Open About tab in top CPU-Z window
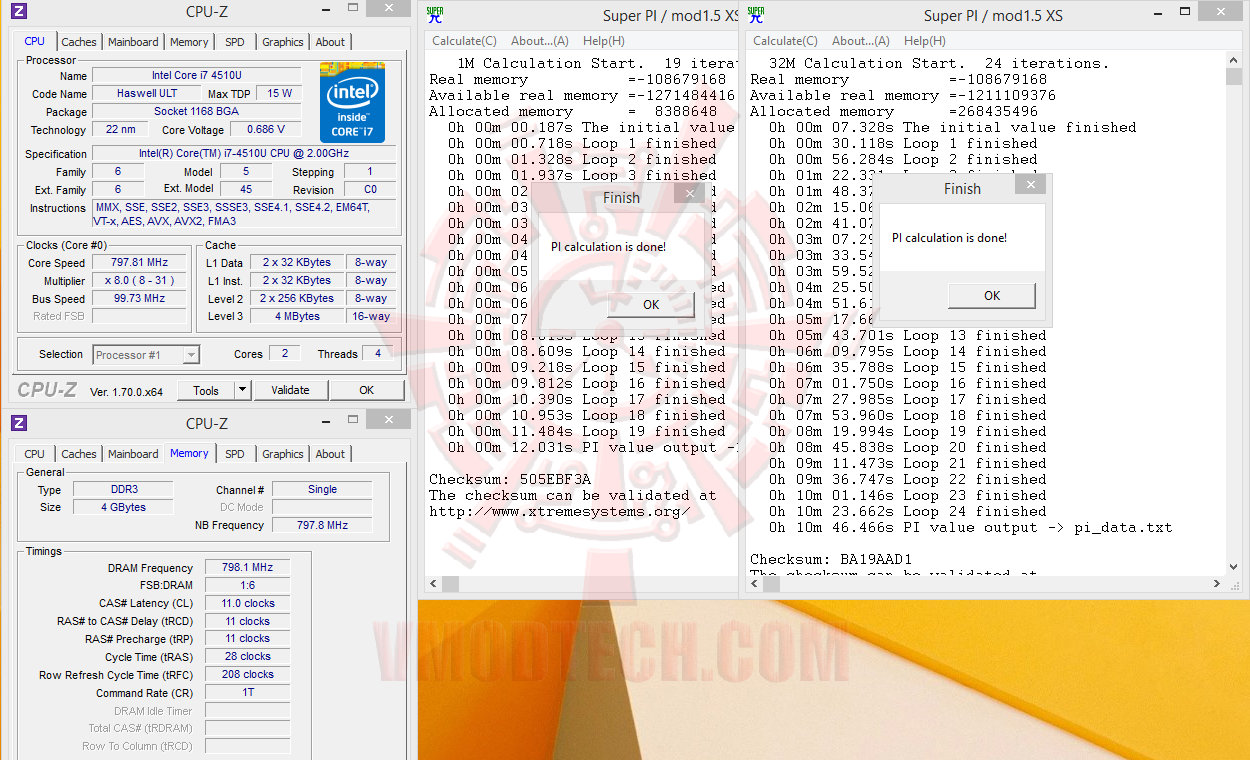 (330, 42)
